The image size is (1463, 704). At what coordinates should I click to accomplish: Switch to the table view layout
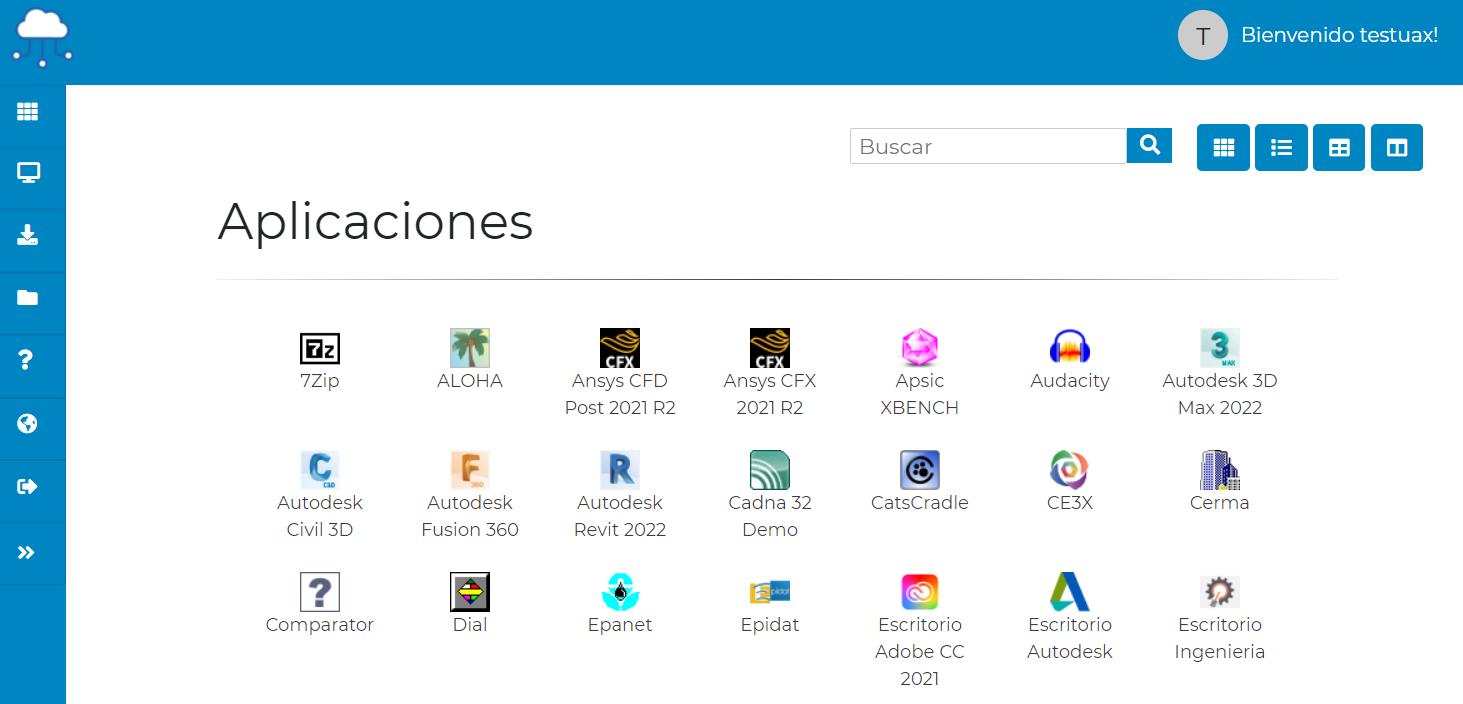[1339, 148]
